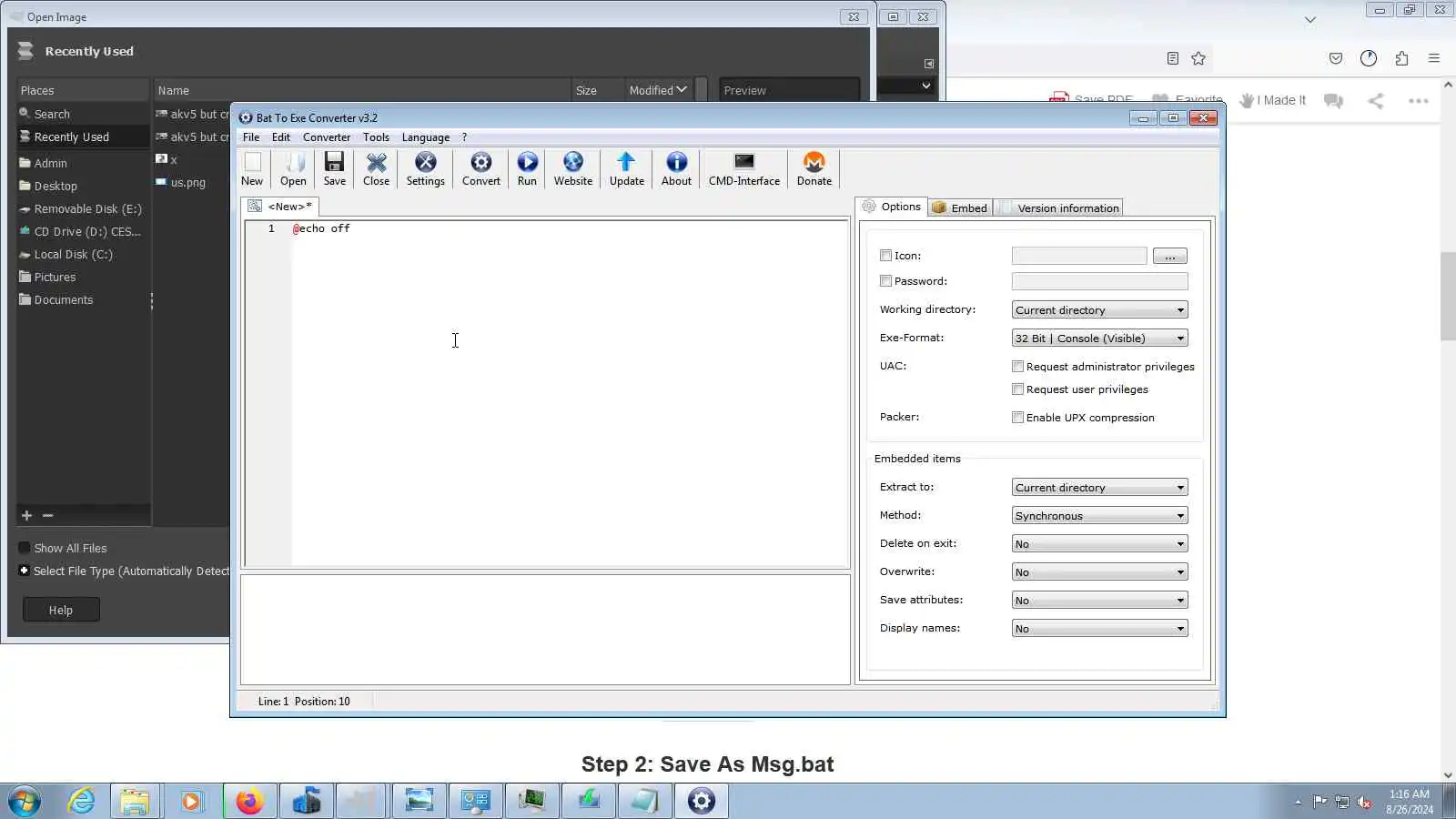The height and width of the screenshot is (819, 1456).
Task: Expand Select File Type in Open Image dialog
Action: pyautogui.click(x=24, y=571)
